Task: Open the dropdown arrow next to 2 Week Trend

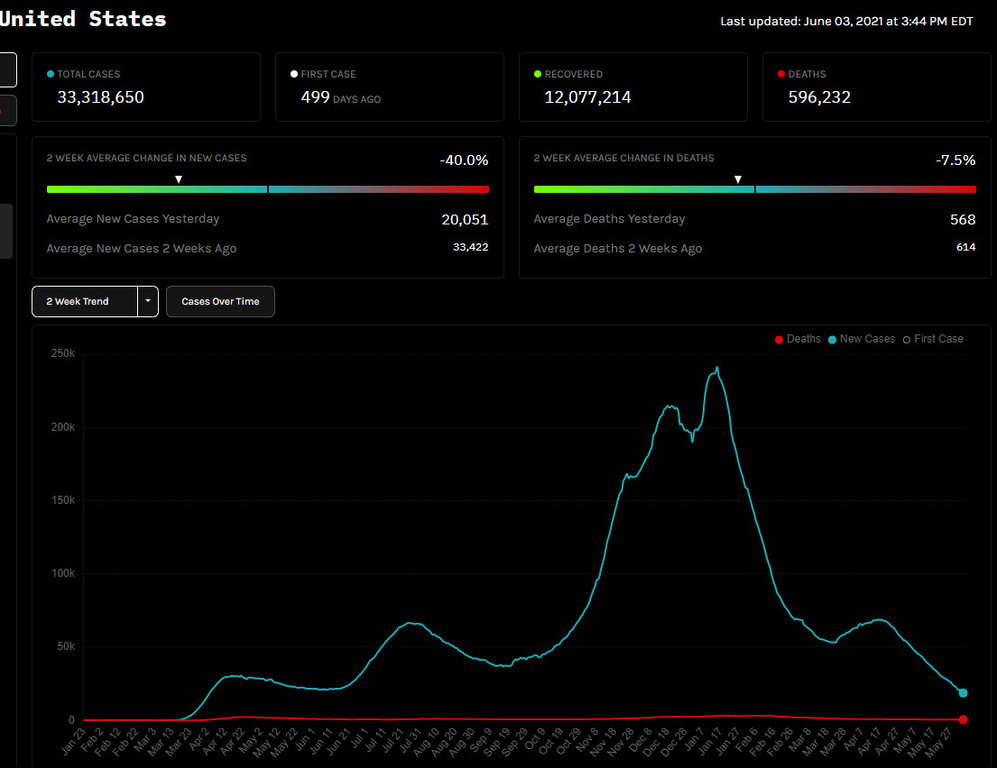Action: (x=148, y=301)
